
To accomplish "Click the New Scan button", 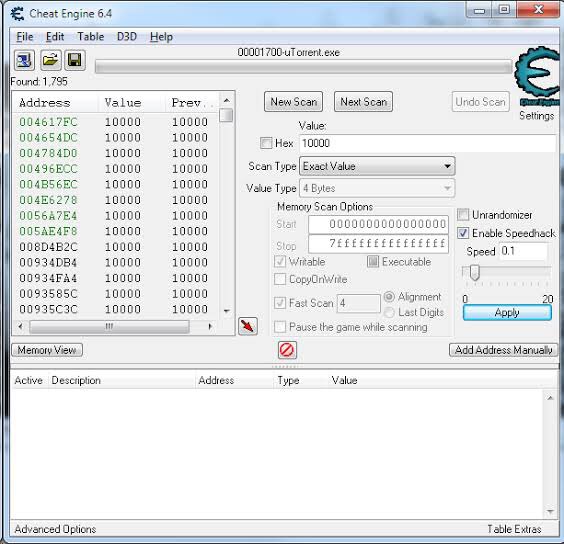I will pos(294,102).
